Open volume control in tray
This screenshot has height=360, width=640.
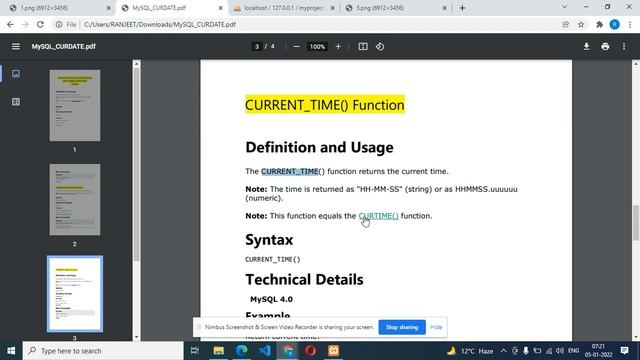click(x=560, y=351)
